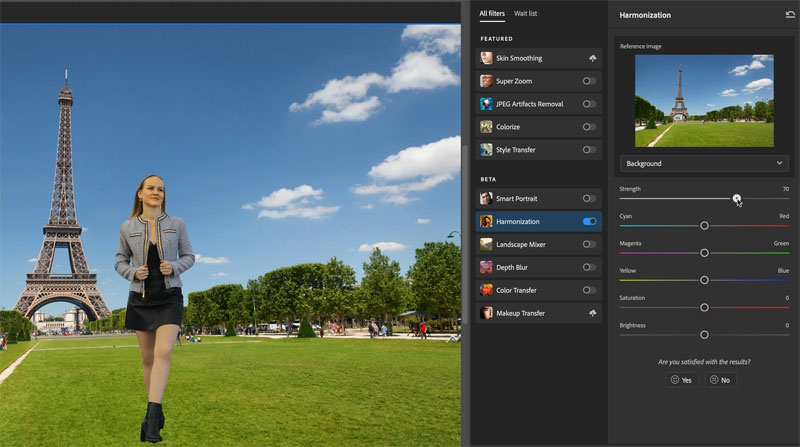The width and height of the screenshot is (800, 447).
Task: Enable the Super Zoom filter toggle
Action: (x=589, y=81)
